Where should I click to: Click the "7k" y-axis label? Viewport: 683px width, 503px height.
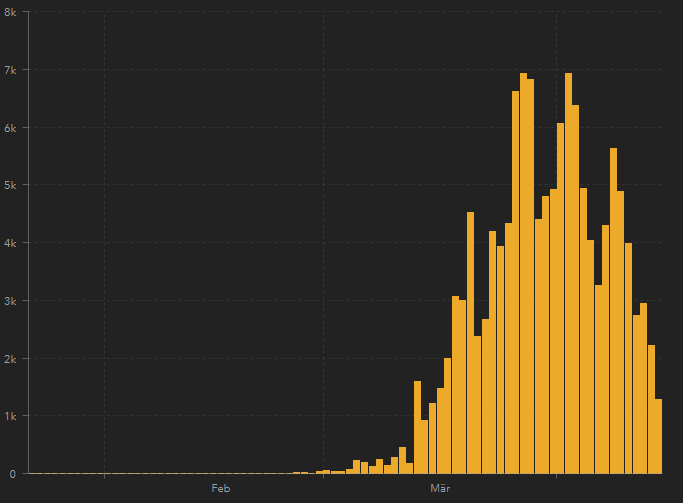pyautogui.click(x=10, y=70)
